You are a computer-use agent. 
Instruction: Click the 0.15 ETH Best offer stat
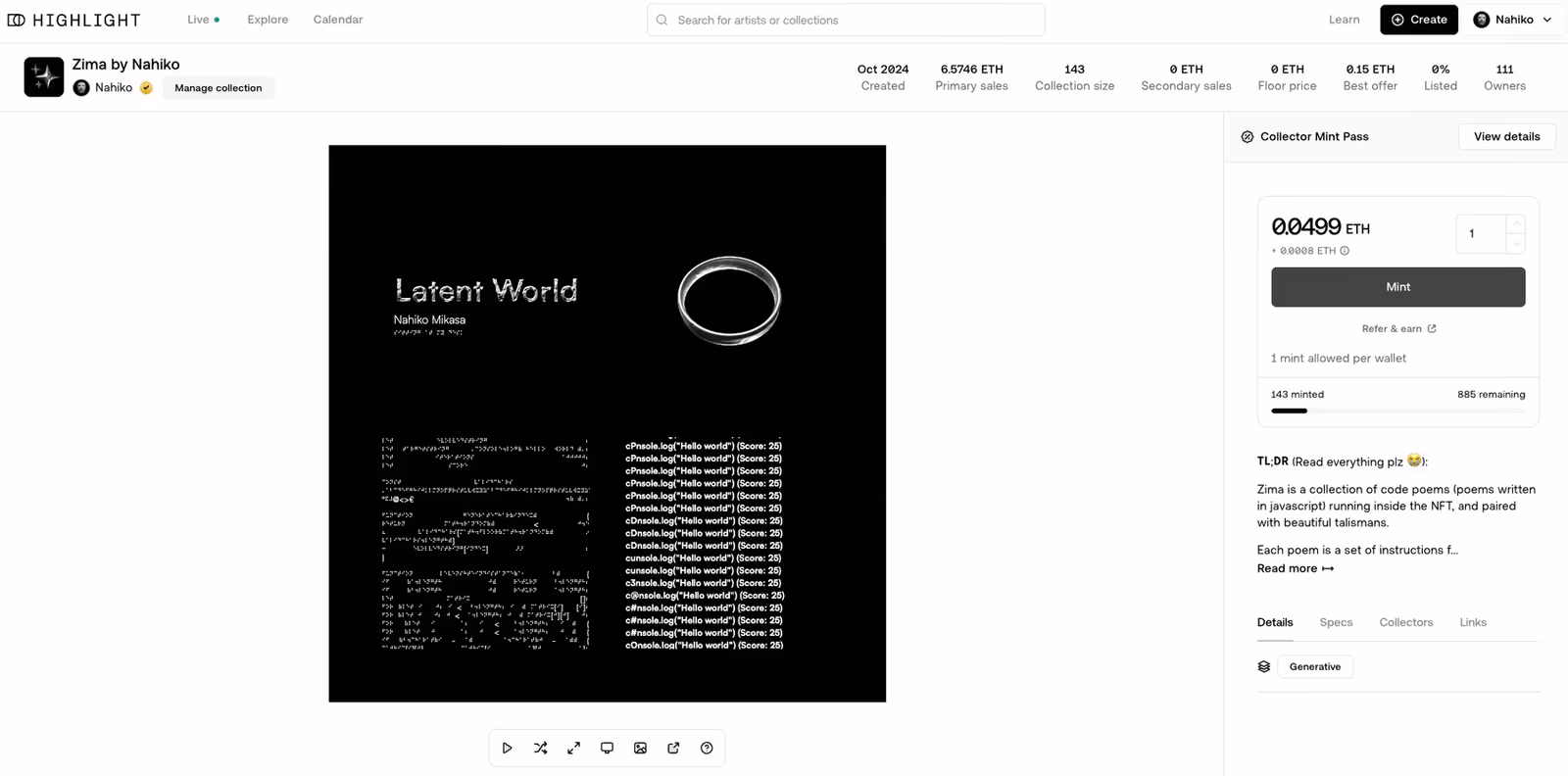(1370, 77)
